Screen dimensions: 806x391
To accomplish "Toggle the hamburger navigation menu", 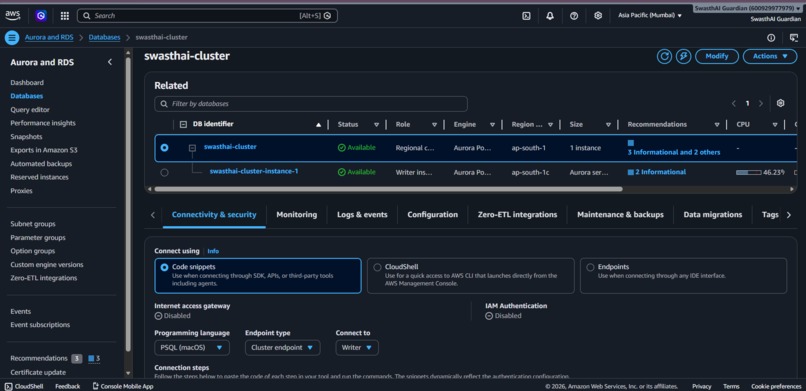I will click(12, 38).
